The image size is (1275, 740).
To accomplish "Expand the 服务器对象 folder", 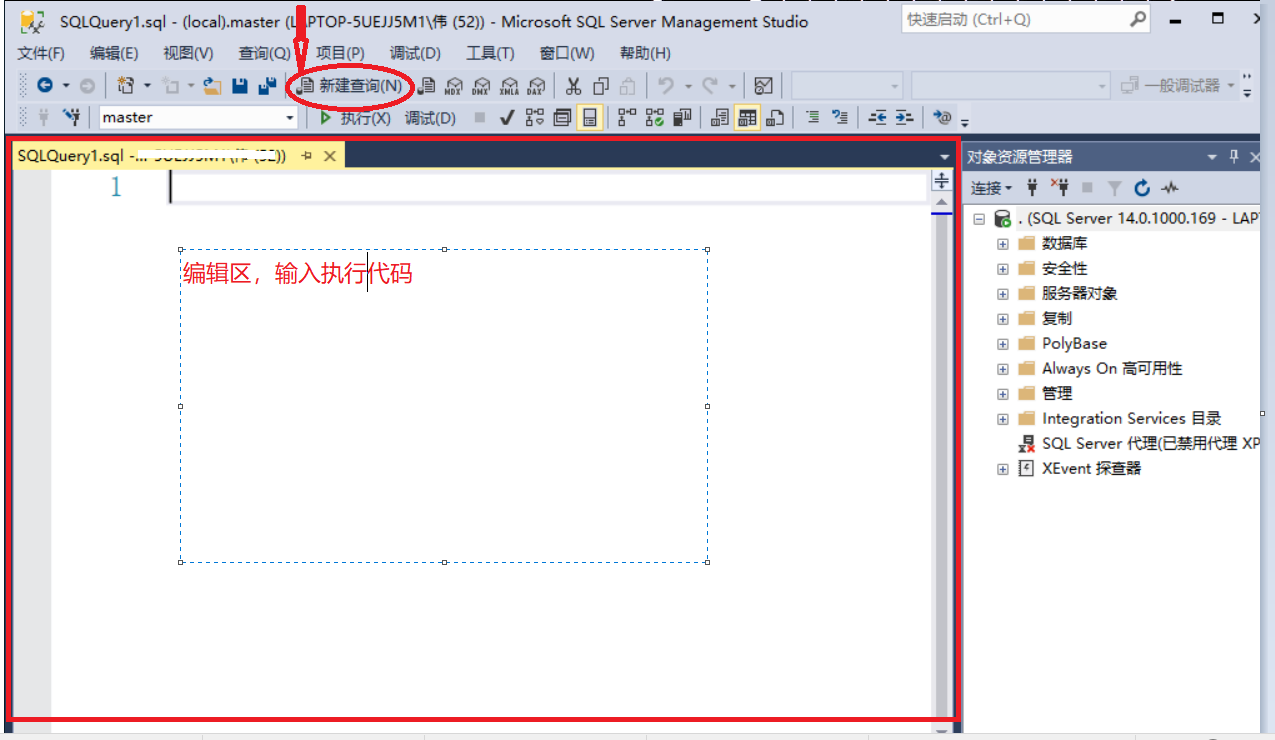I will click(1002, 293).
